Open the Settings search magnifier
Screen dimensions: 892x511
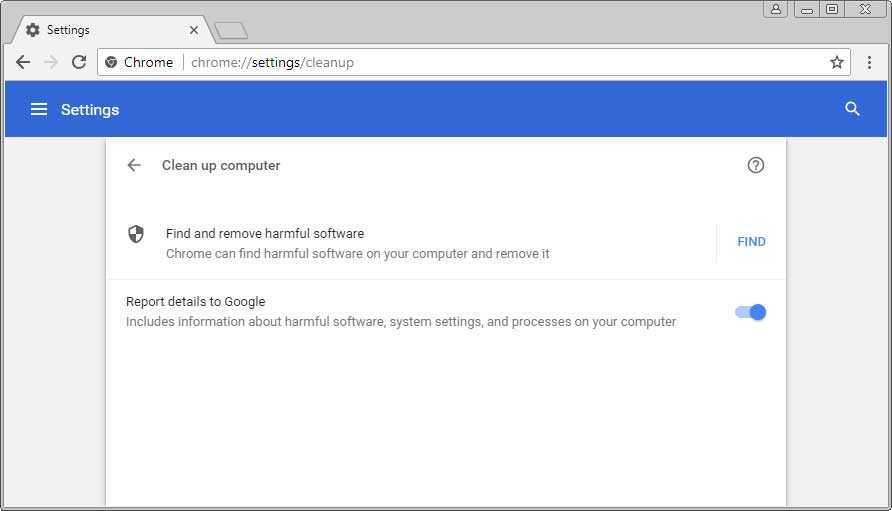(x=852, y=109)
